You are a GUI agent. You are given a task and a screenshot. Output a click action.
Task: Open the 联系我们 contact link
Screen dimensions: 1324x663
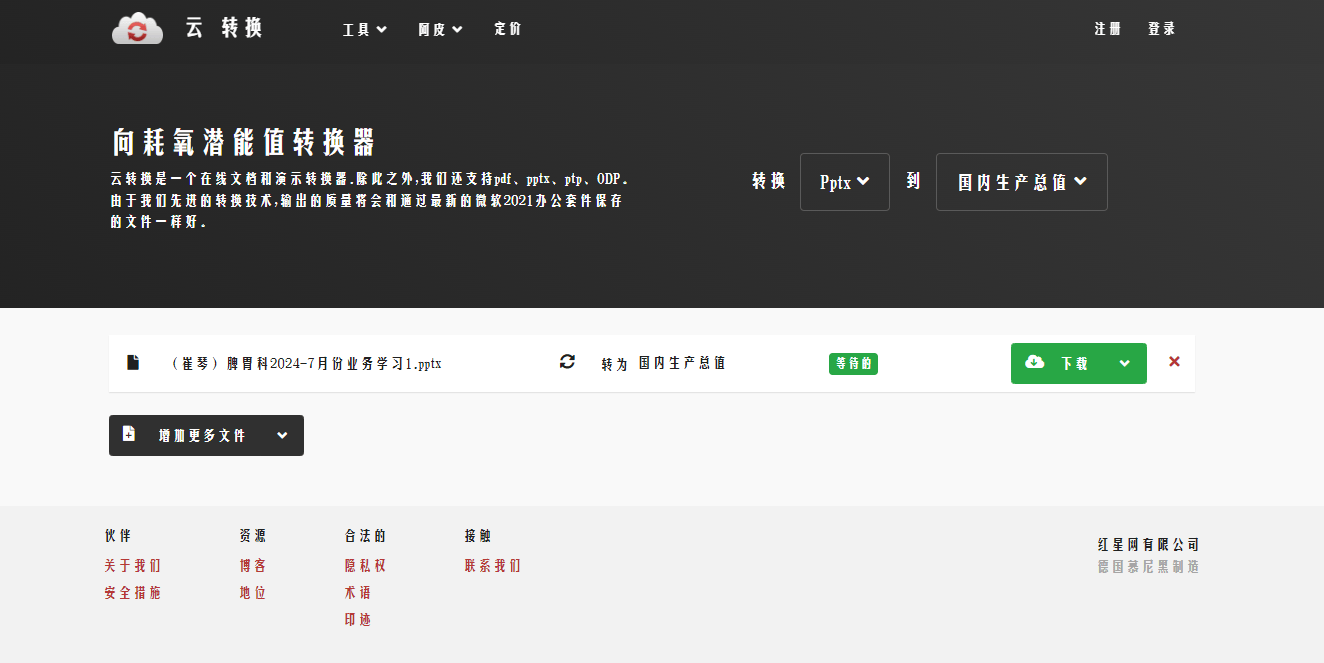[492, 565]
